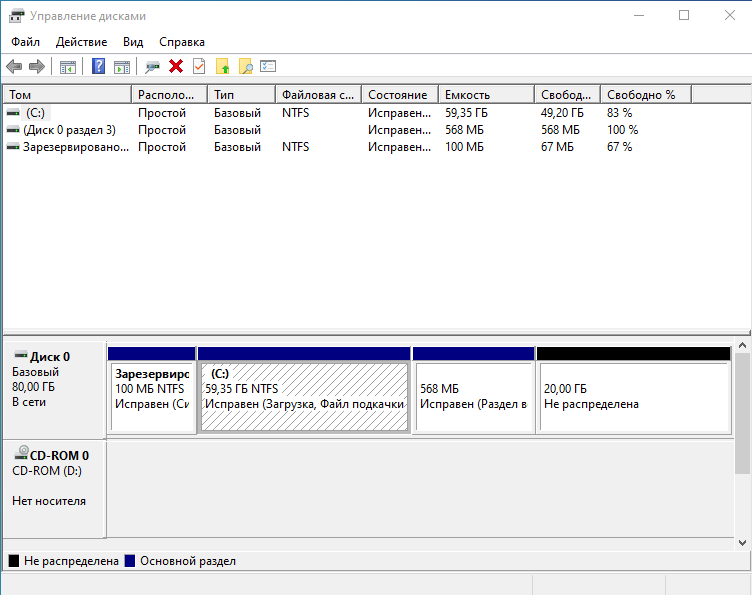The width and height of the screenshot is (752, 595).
Task: Click the yellow icon with green arrow
Action: (x=222, y=67)
